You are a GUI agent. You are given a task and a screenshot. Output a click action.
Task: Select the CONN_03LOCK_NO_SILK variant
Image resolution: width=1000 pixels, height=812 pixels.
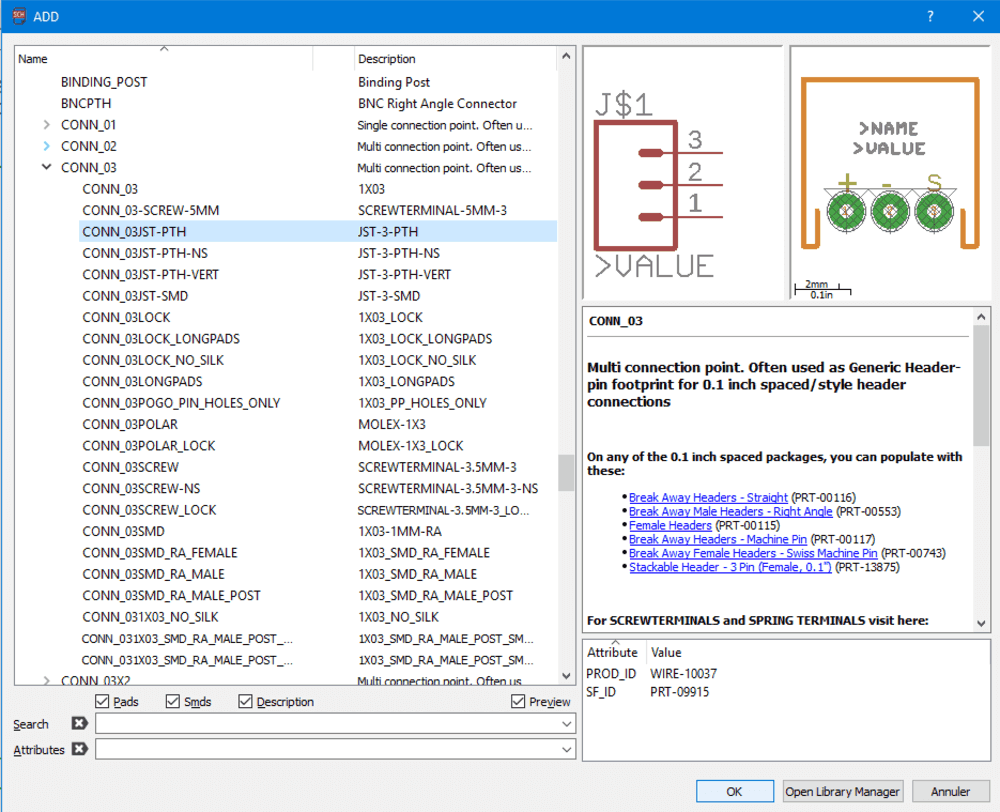153,360
